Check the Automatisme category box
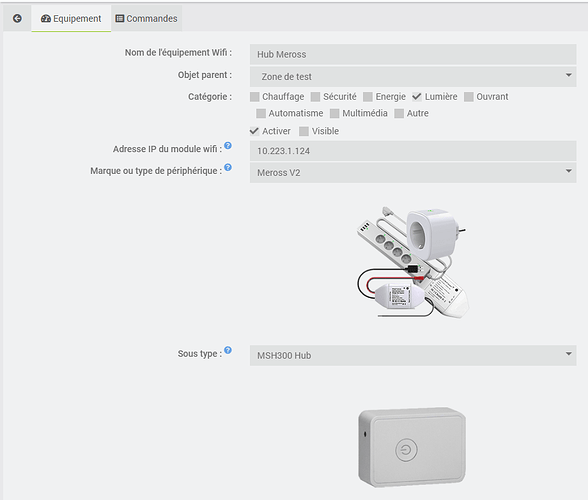Viewport: 588px width, 500px height. pos(261,113)
